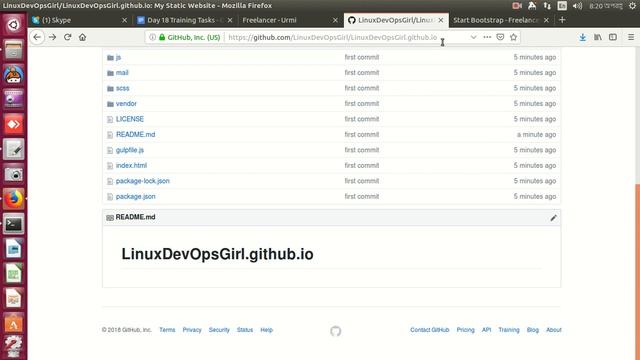This screenshot has height=360, width=640.
Task: Go forward with the forward arrow
Action: point(52,37)
